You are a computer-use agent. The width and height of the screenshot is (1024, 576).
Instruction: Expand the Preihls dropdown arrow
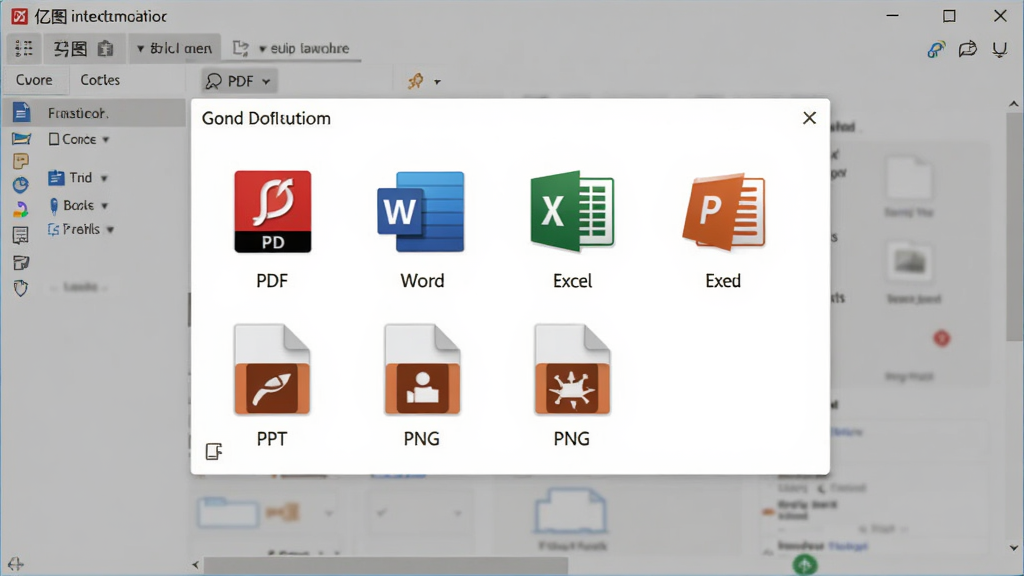click(x=110, y=230)
